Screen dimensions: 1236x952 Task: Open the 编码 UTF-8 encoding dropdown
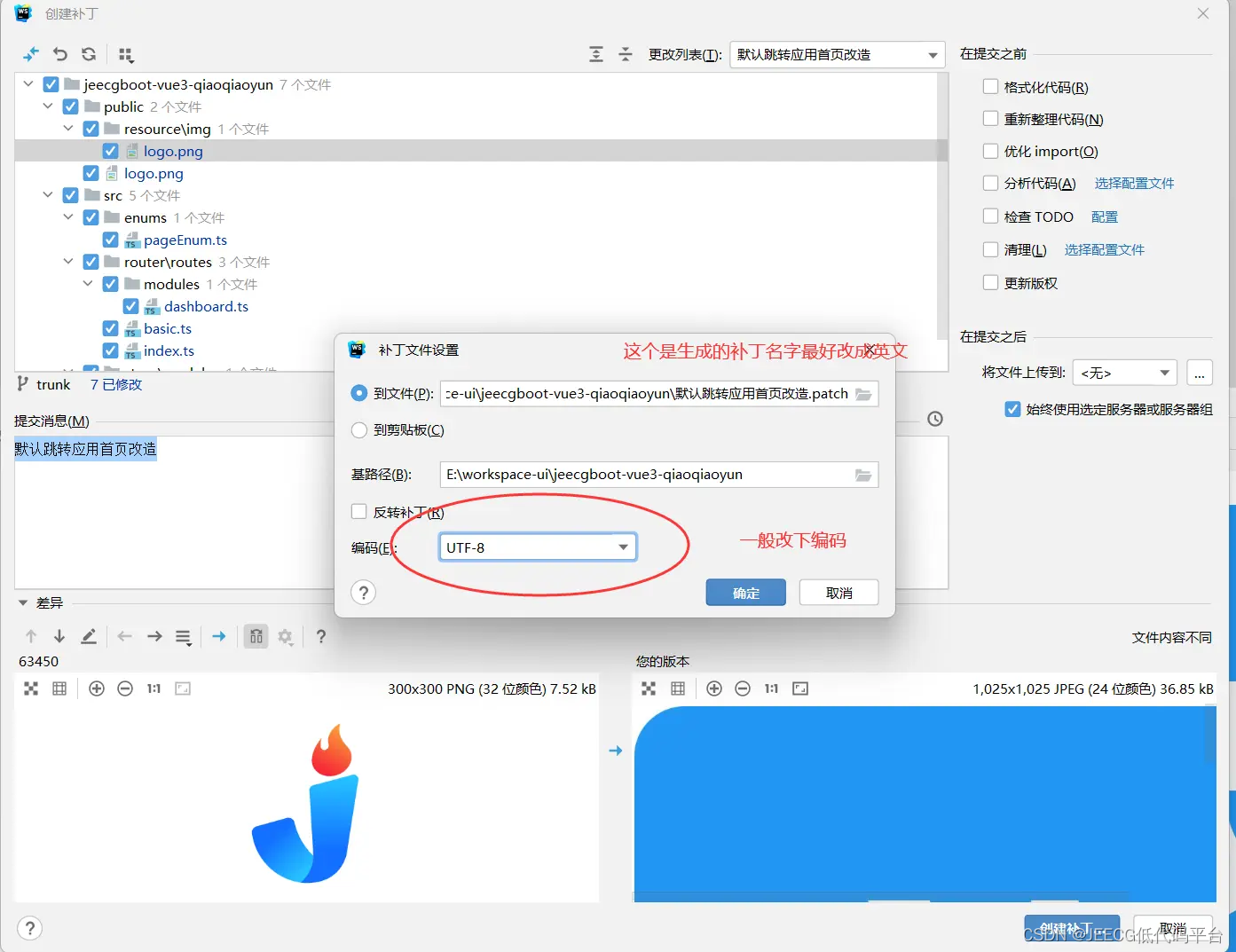click(538, 547)
